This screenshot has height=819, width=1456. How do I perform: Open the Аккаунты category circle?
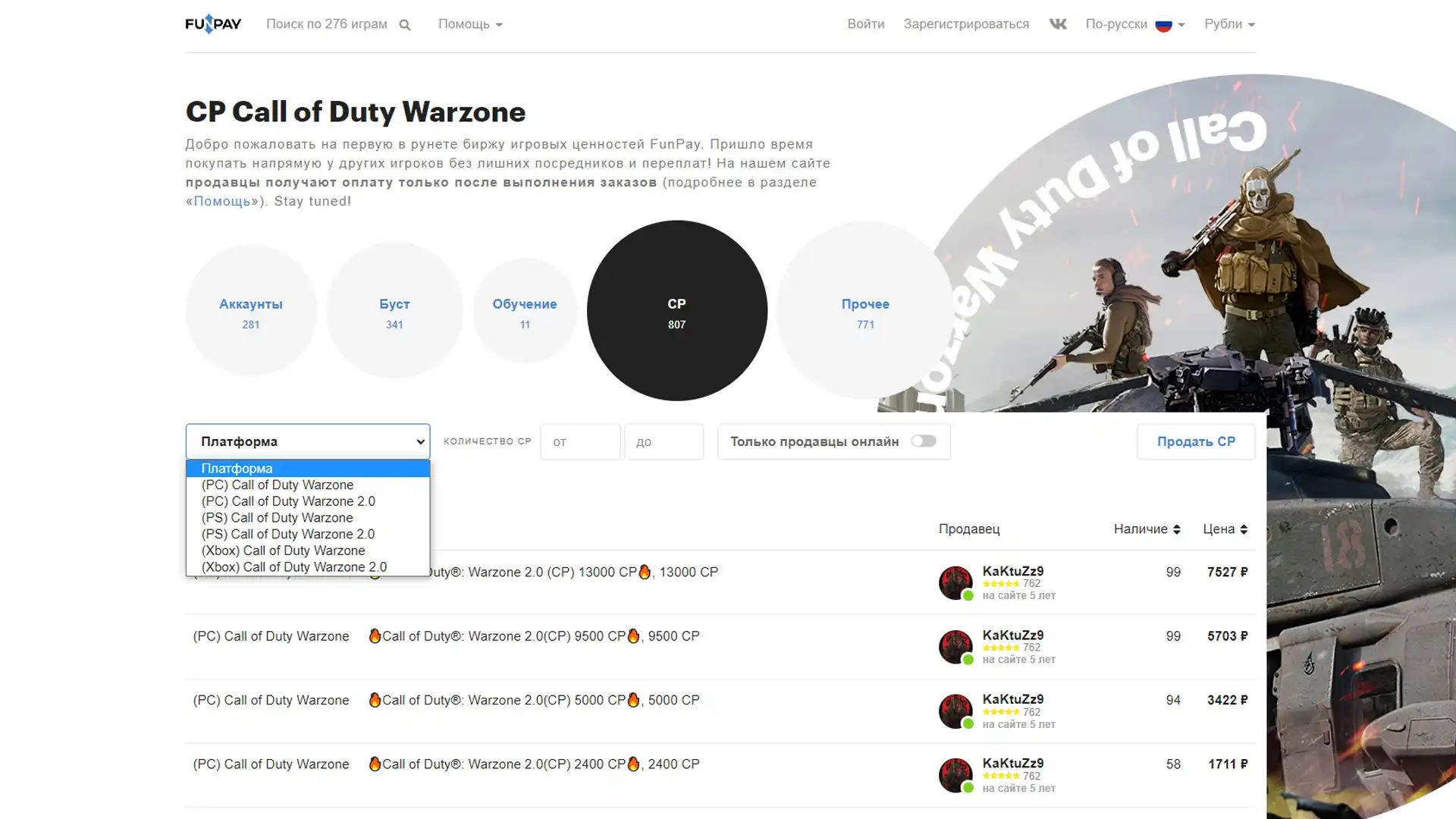click(251, 310)
